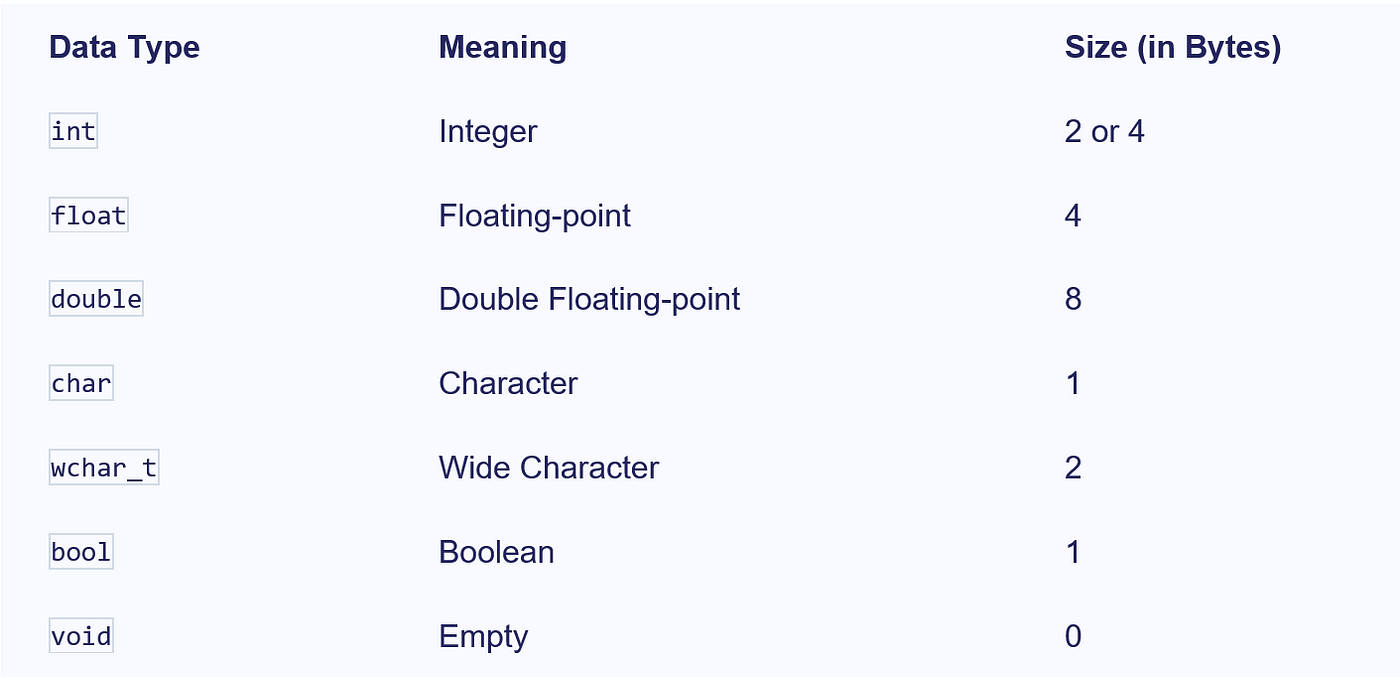Select Double Floating-point text

[590, 300]
